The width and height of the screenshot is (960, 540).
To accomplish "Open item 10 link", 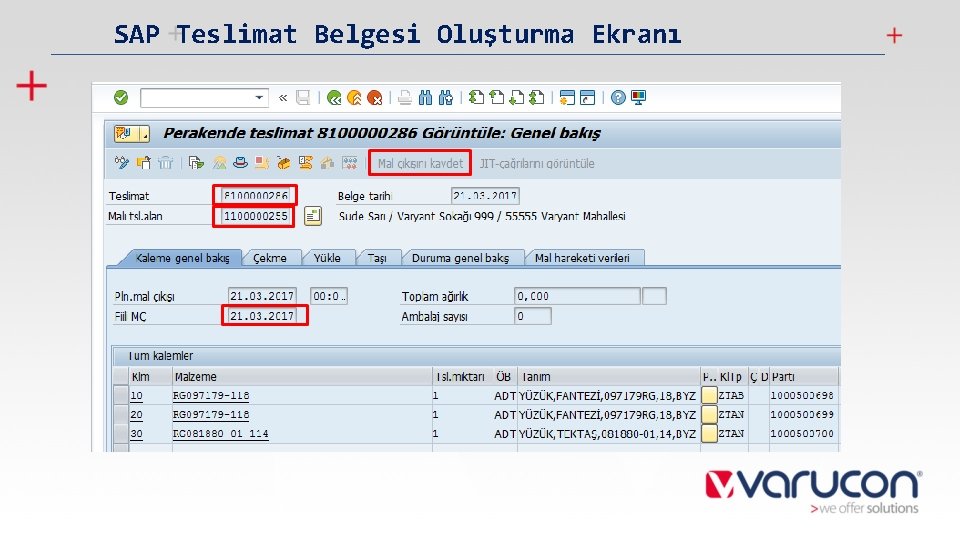I will [136, 396].
